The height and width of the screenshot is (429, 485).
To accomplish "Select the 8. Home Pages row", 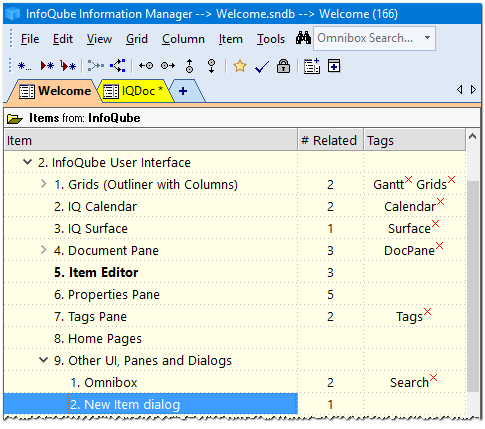I will [x=235, y=338].
